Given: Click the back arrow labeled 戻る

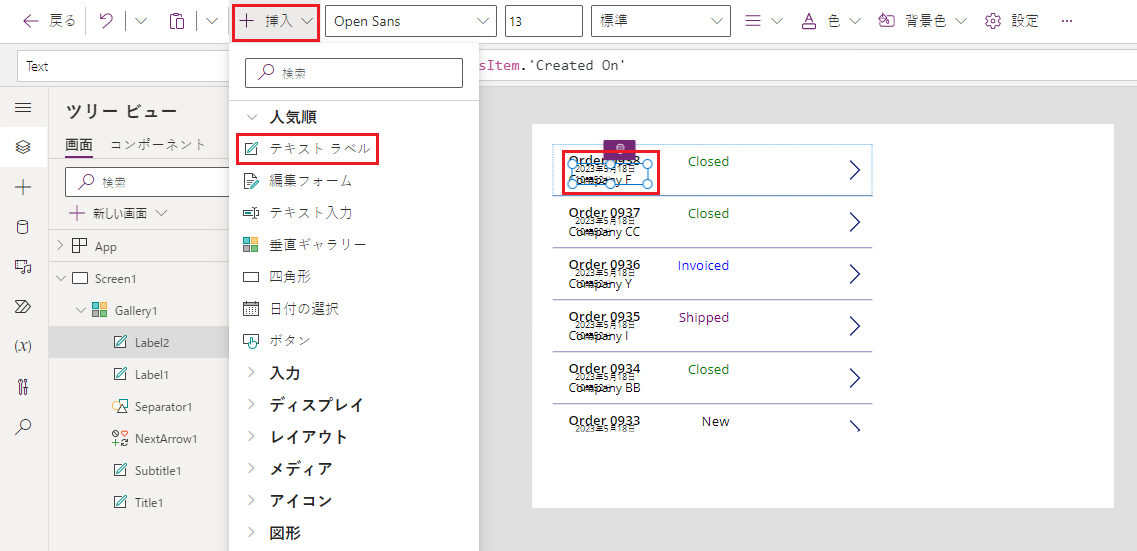Looking at the screenshot, I should coord(49,21).
